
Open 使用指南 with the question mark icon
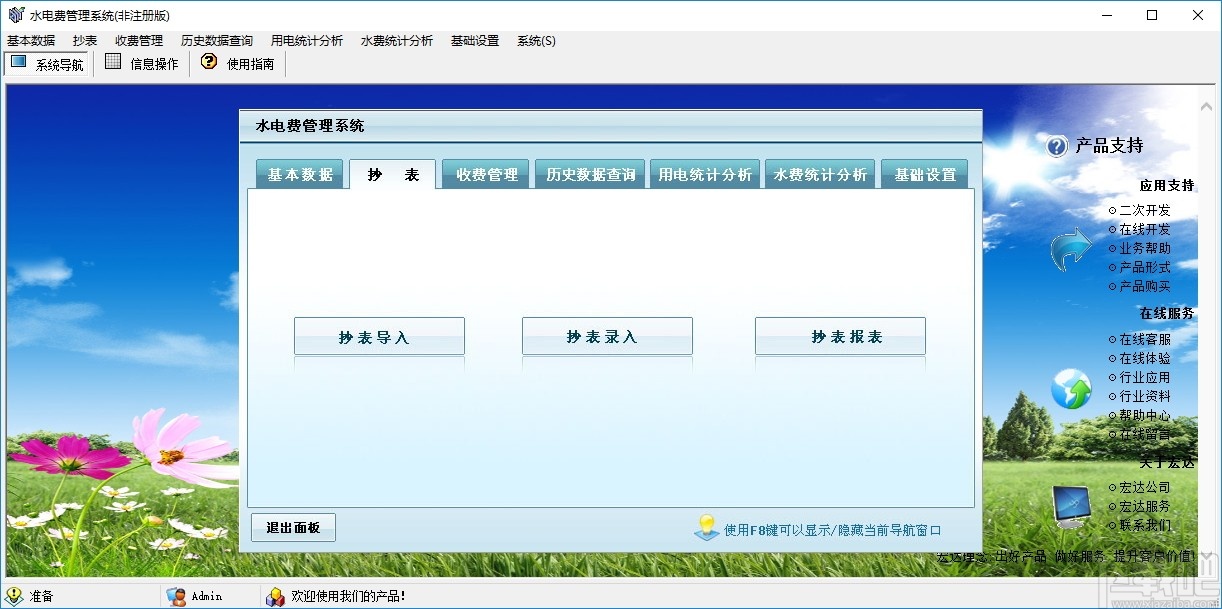208,62
